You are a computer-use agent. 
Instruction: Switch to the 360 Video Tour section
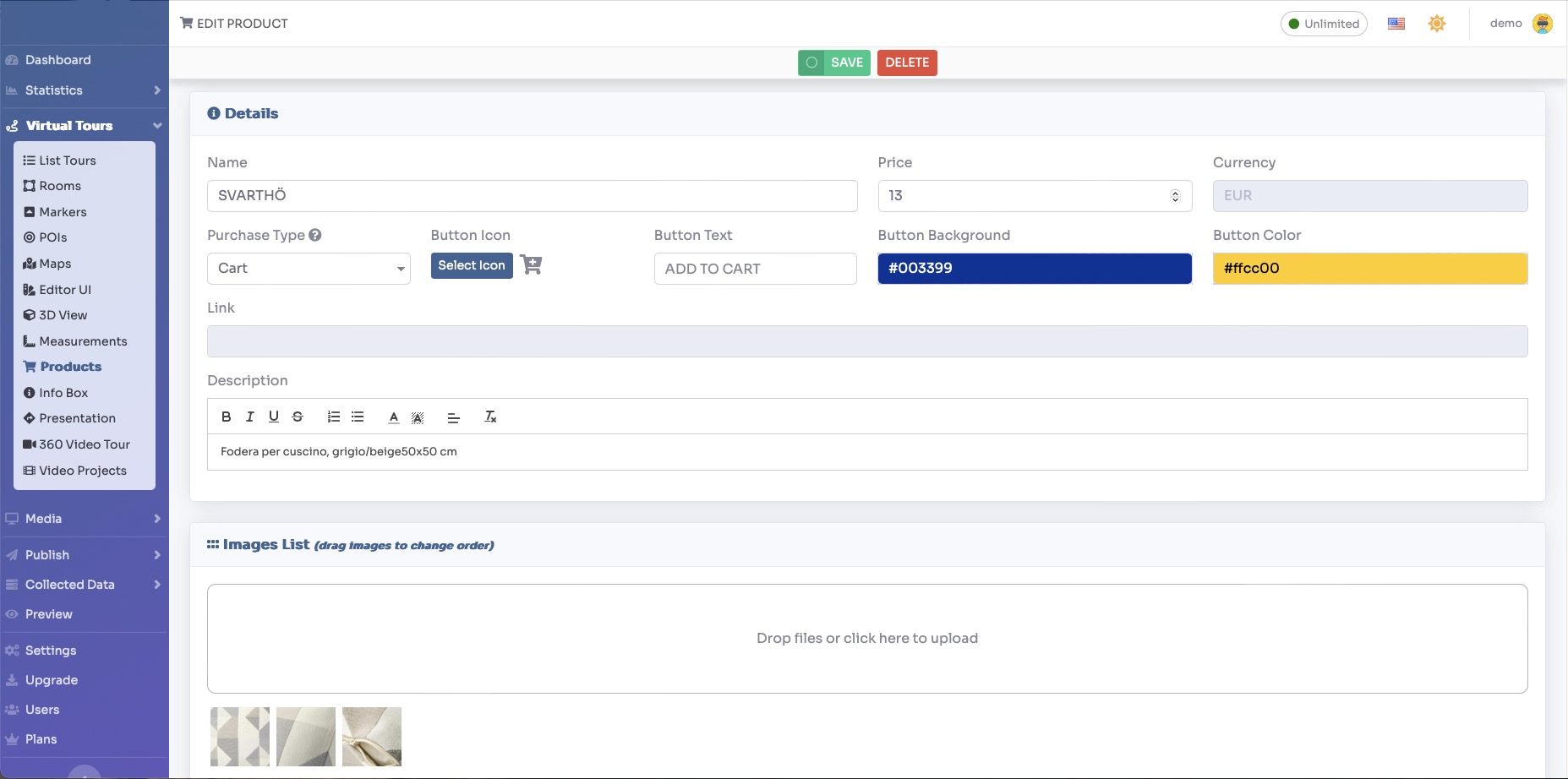[x=85, y=444]
